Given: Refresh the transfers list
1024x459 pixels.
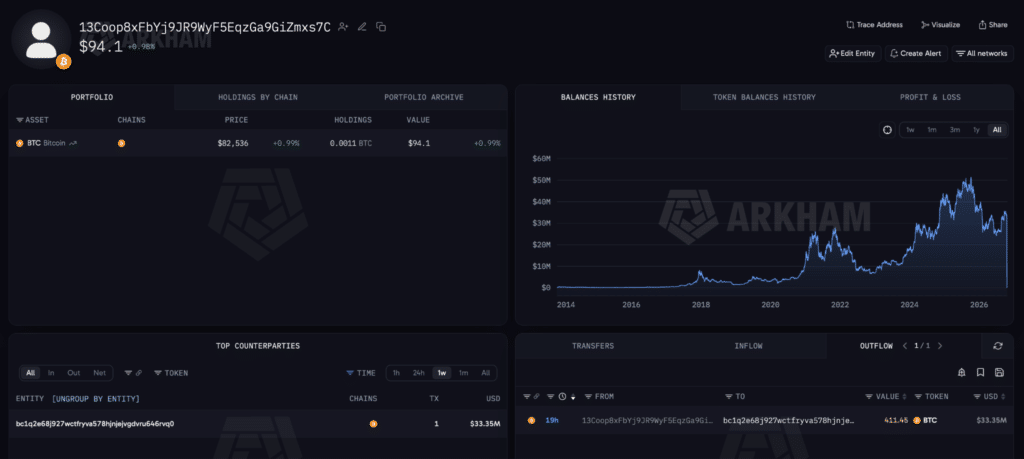Looking at the screenshot, I should point(998,346).
